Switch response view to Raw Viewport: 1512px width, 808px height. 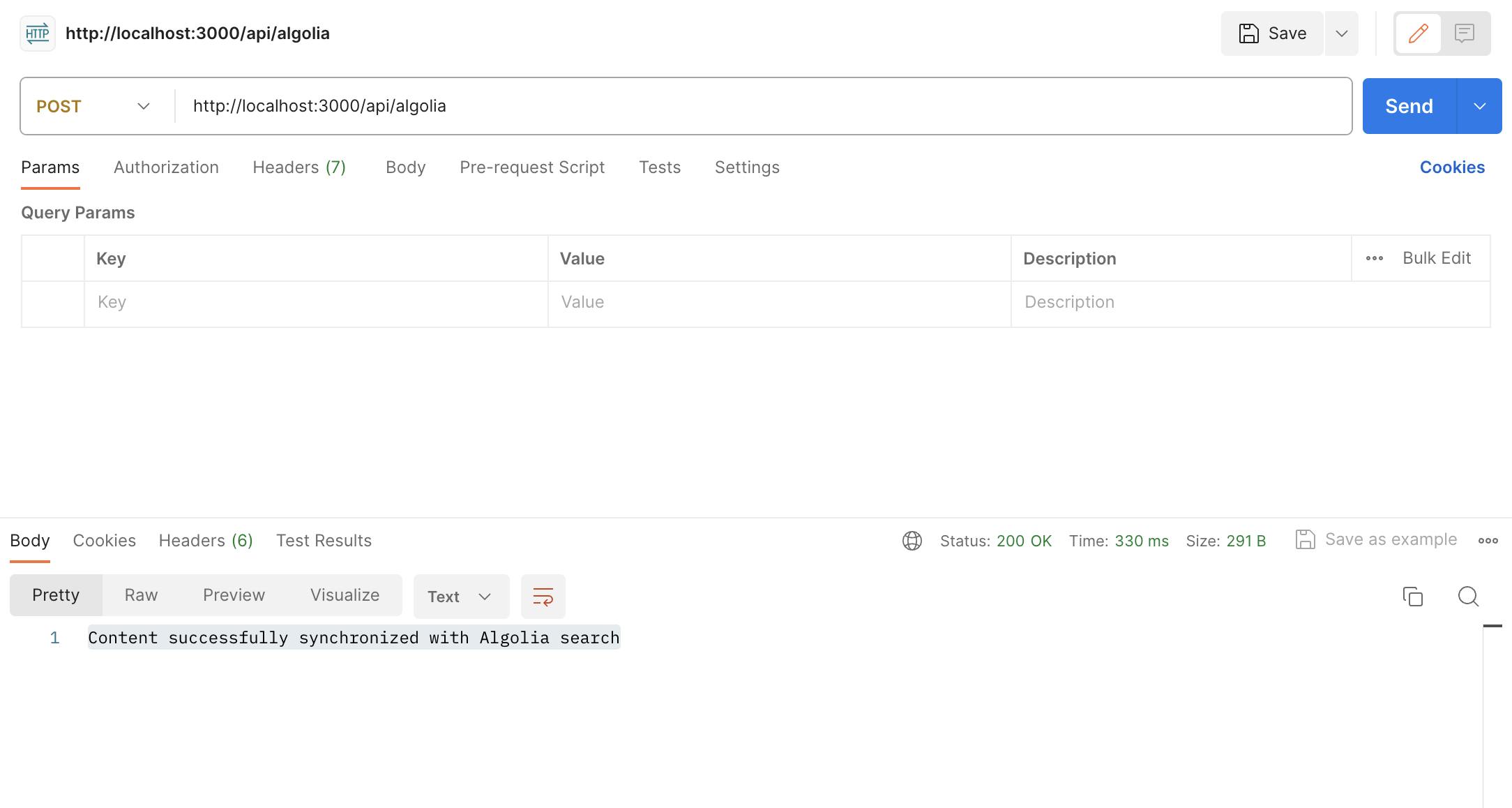coord(141,595)
